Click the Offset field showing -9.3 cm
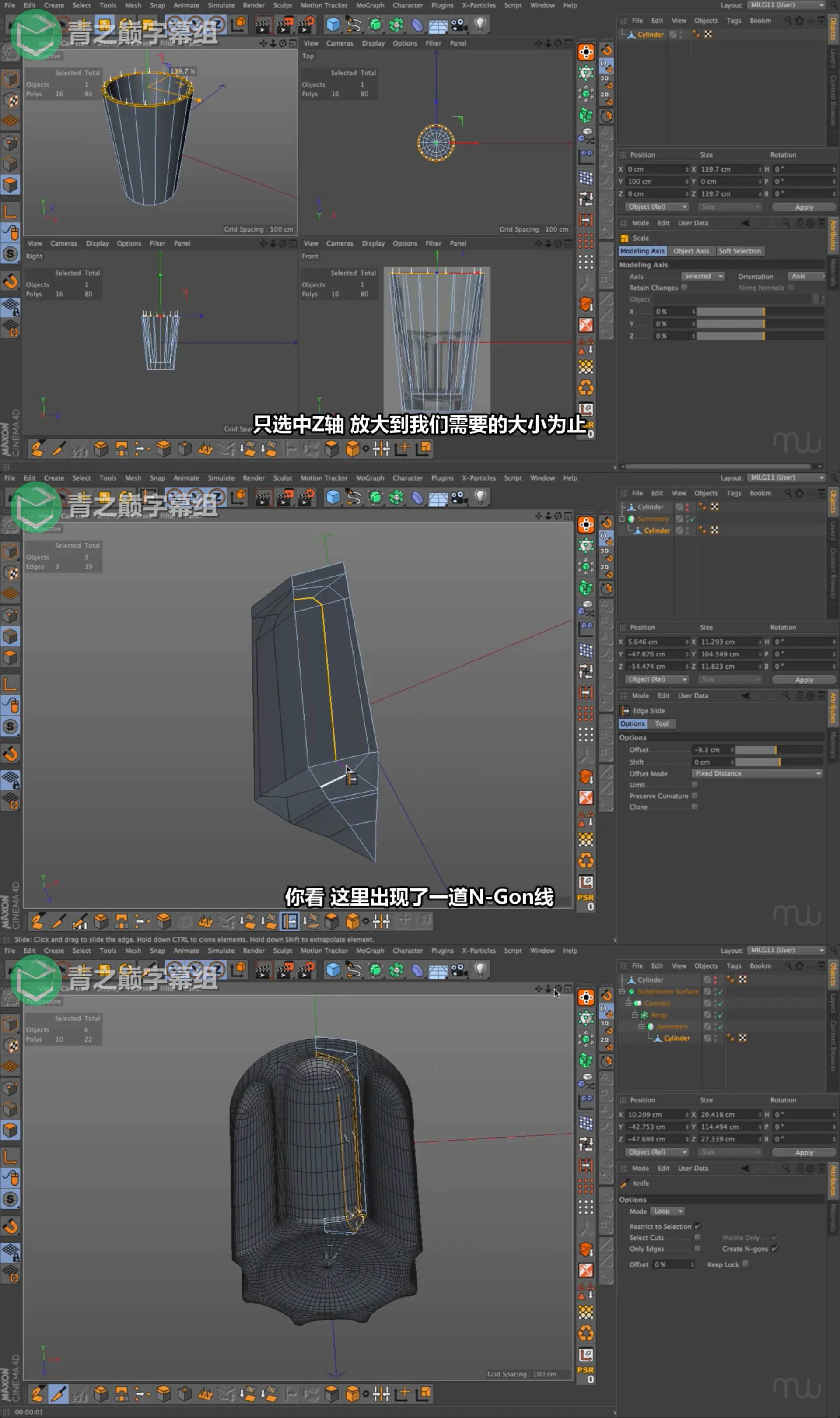The image size is (840, 1418). 713,750
